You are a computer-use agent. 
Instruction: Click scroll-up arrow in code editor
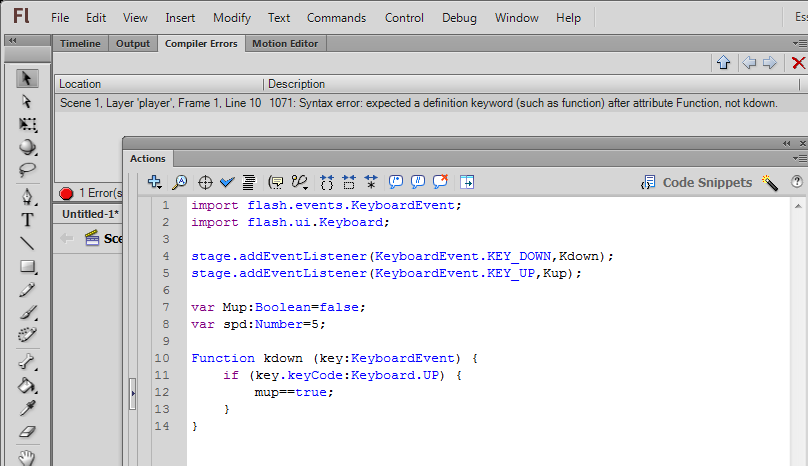point(798,206)
